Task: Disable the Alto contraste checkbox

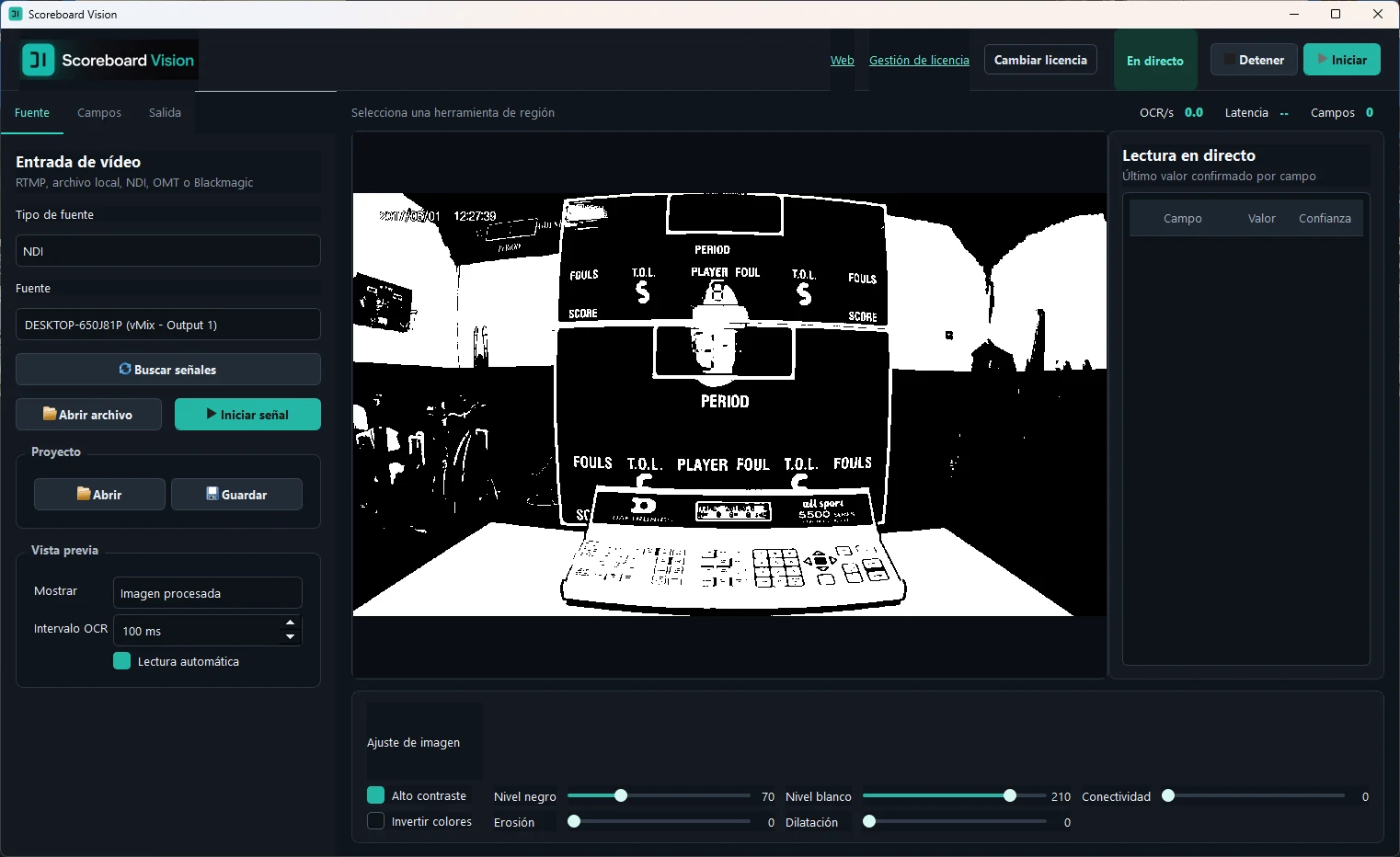Action: pyautogui.click(x=375, y=794)
